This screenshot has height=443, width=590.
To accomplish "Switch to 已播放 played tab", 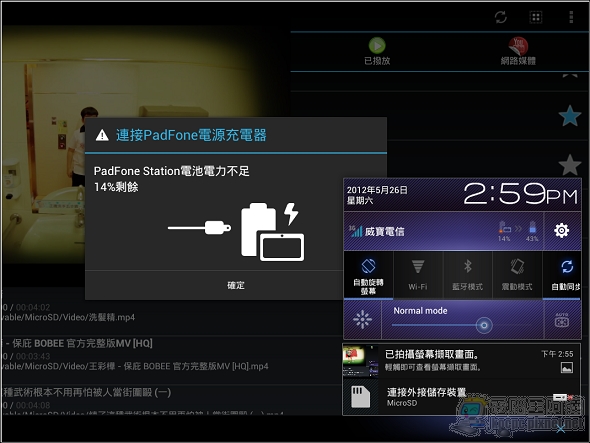I will pos(377,52).
